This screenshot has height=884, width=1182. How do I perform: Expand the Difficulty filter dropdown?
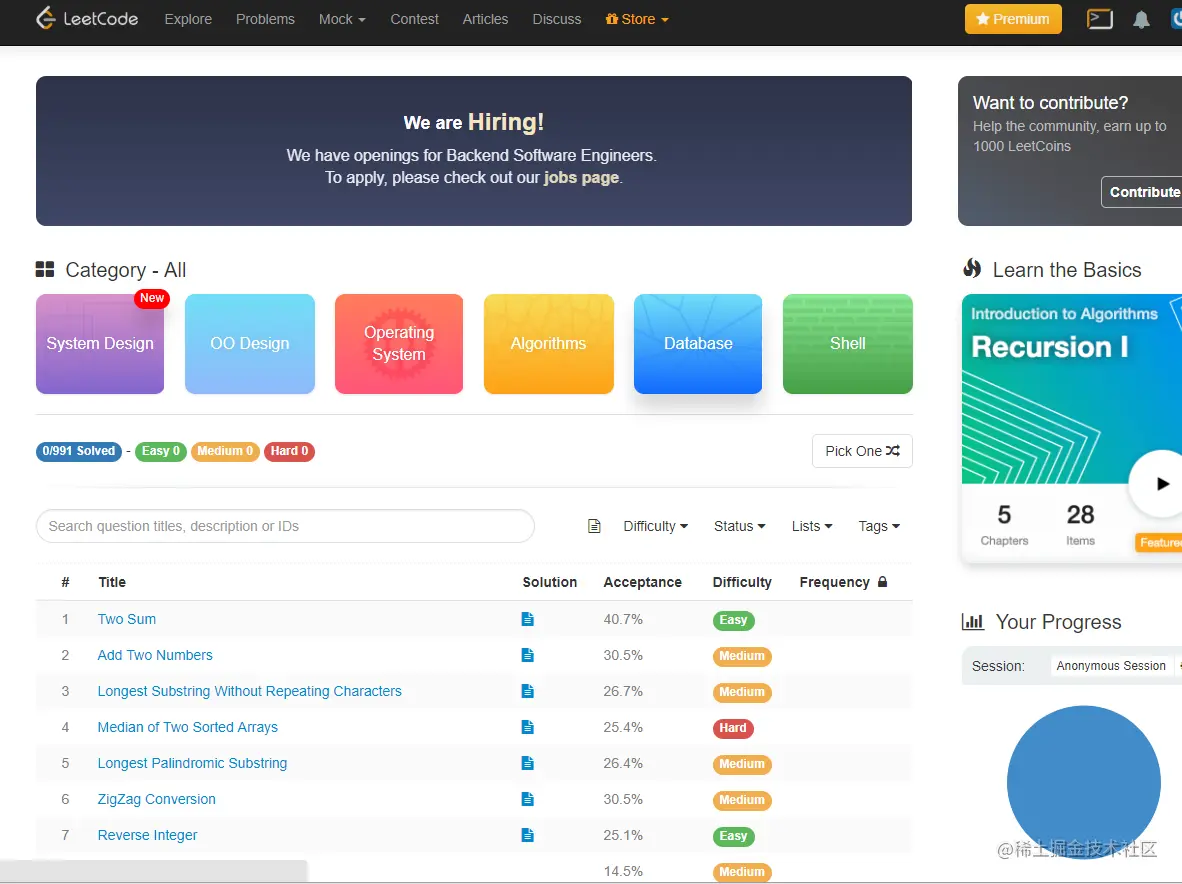point(655,526)
